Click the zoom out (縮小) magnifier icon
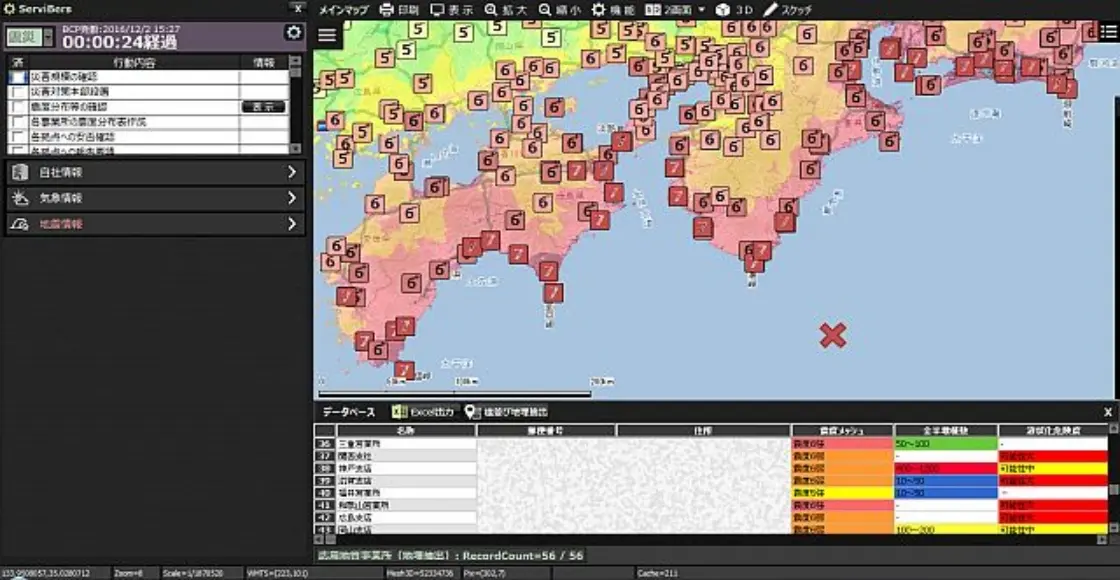Viewport: 1120px width, 580px height. pos(545,9)
